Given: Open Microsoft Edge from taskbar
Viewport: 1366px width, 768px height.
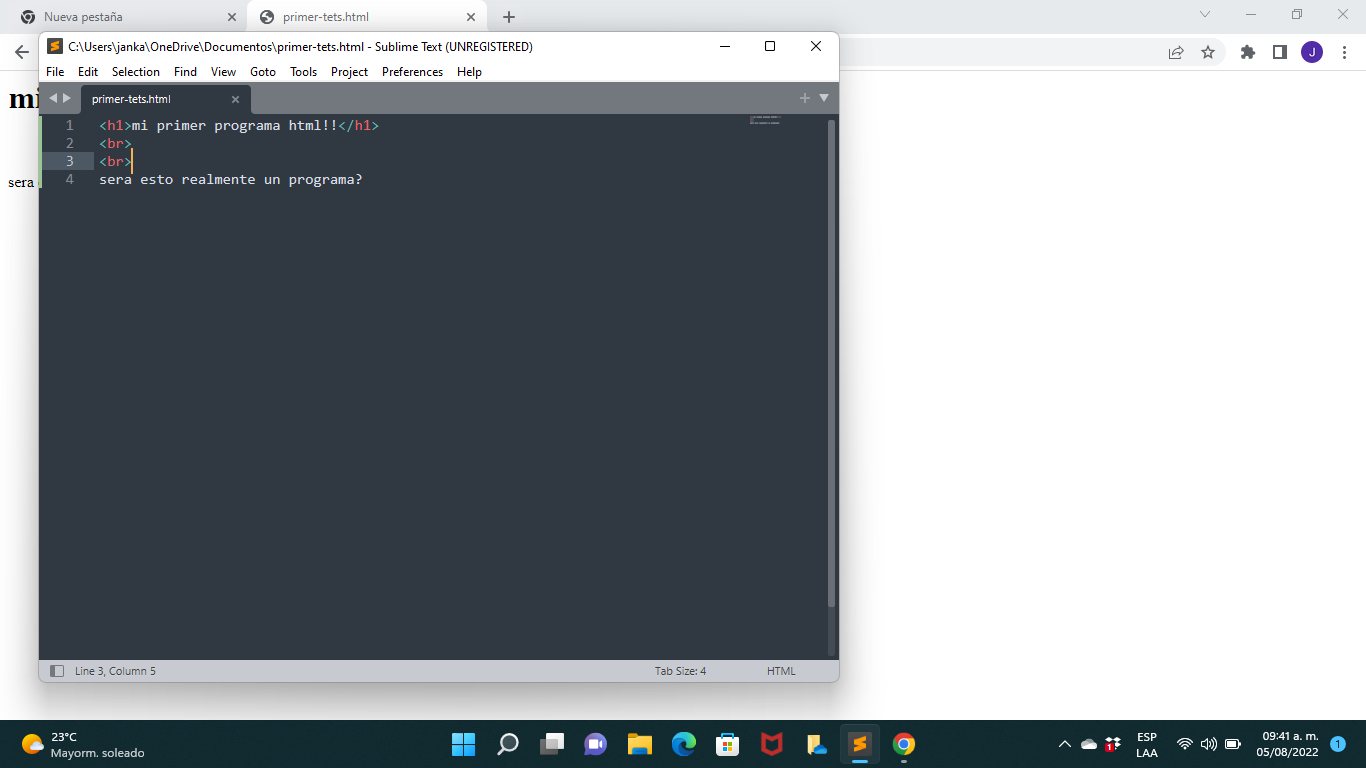Looking at the screenshot, I should tap(684, 744).
